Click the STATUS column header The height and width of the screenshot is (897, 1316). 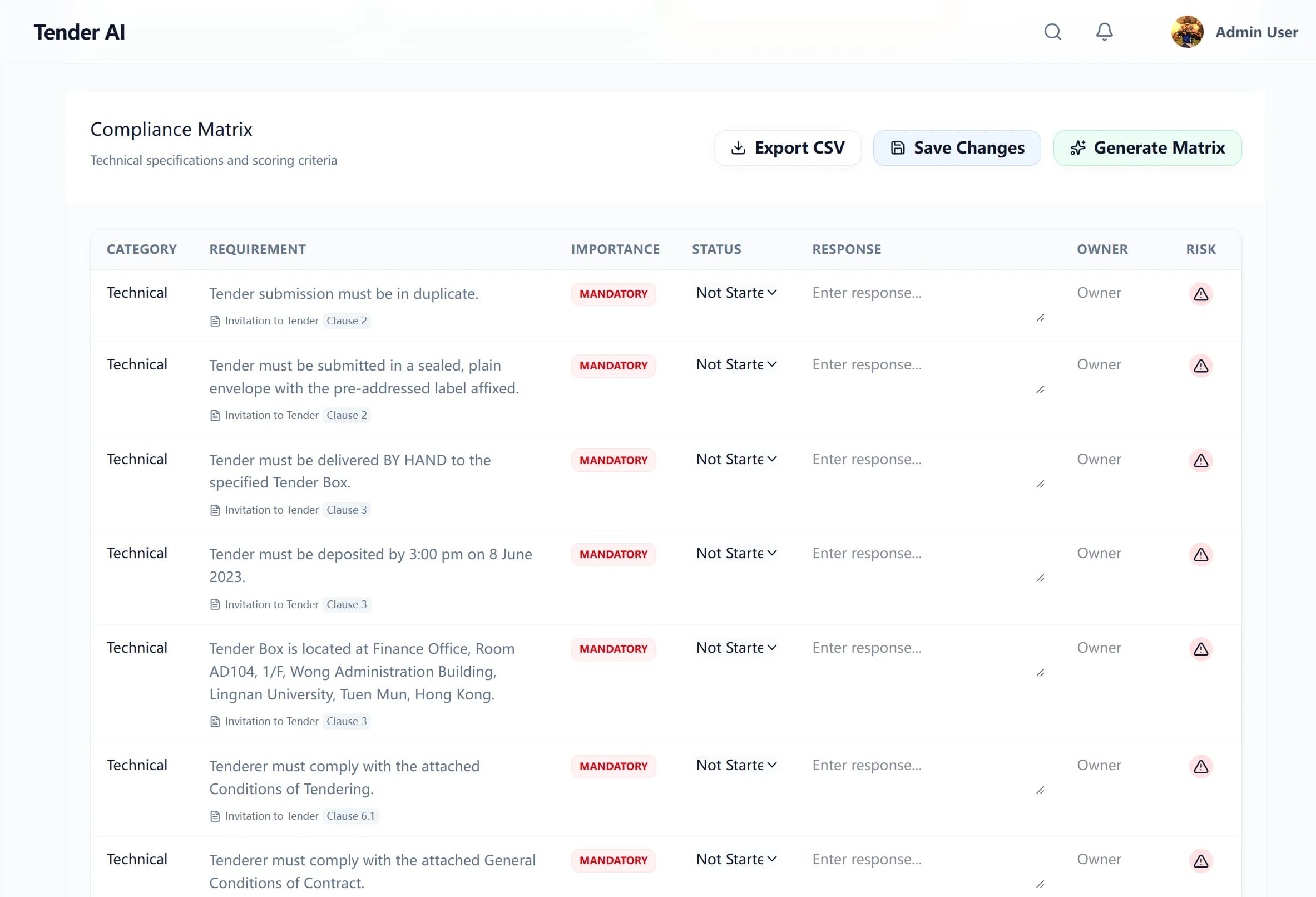(716, 249)
